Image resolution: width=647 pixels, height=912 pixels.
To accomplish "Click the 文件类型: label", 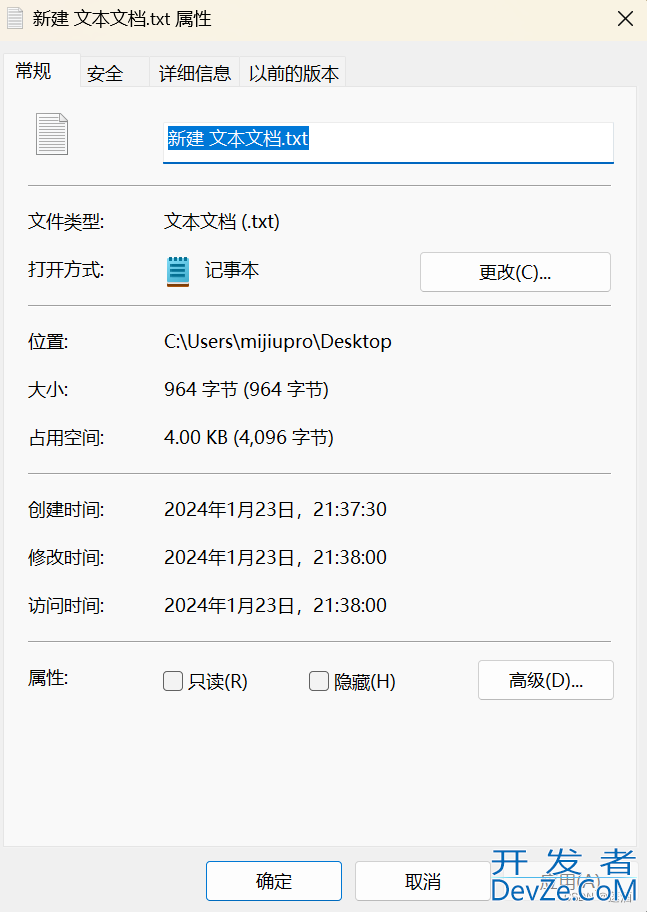I will (x=66, y=222).
